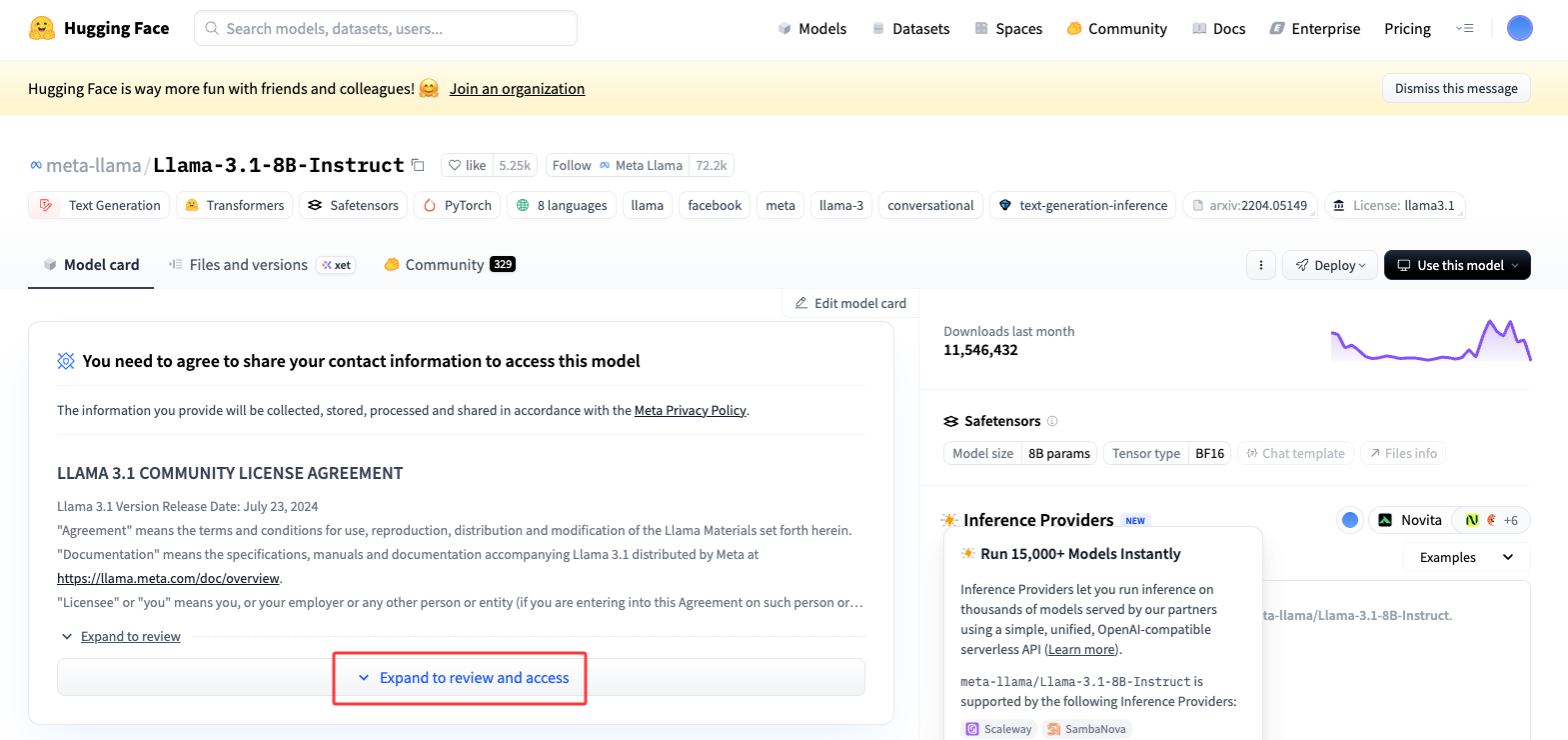Select the llama-3 tag
Viewport: 1568px width, 740px height.
pyautogui.click(x=841, y=205)
